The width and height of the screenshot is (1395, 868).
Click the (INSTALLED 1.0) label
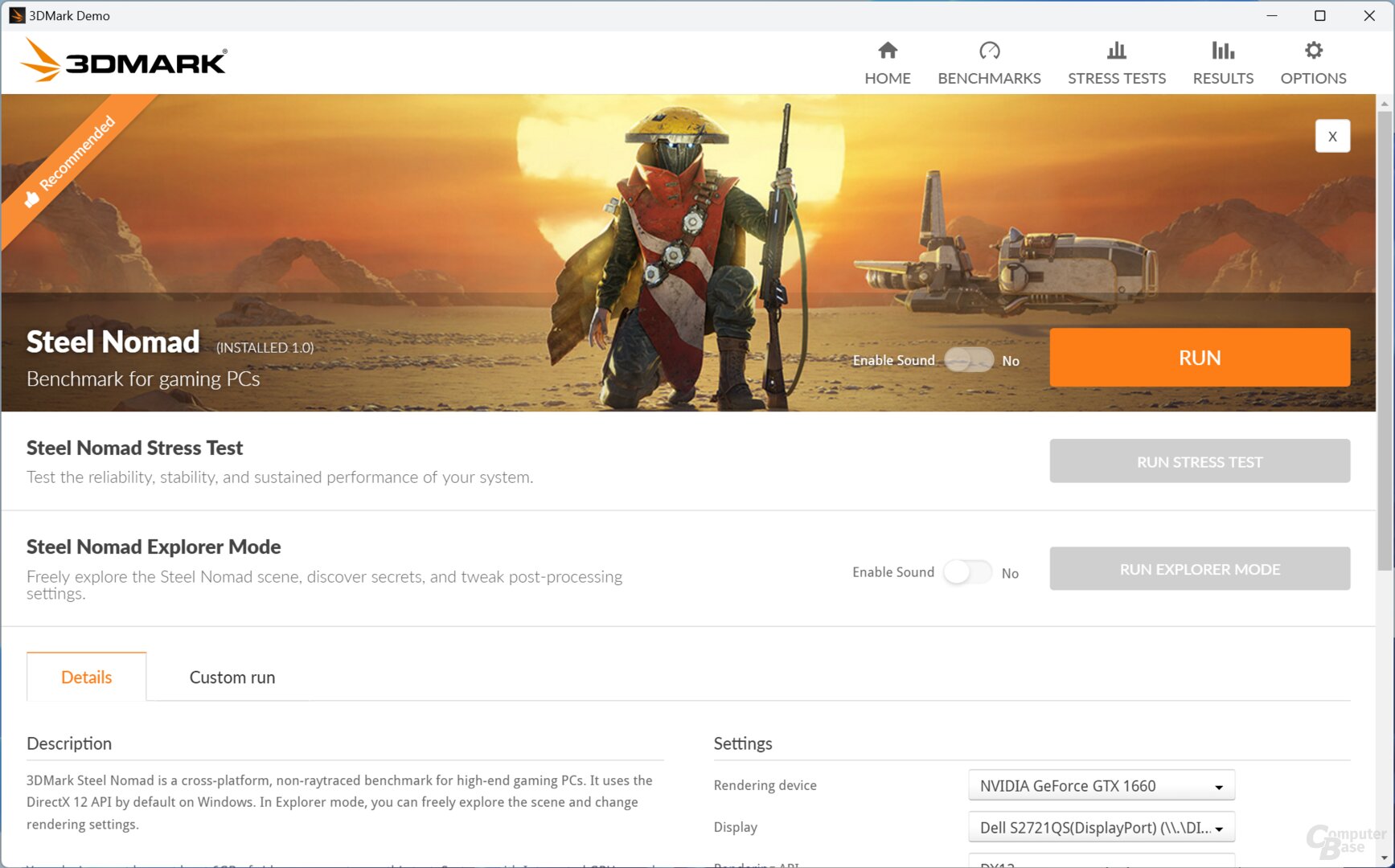(x=265, y=347)
